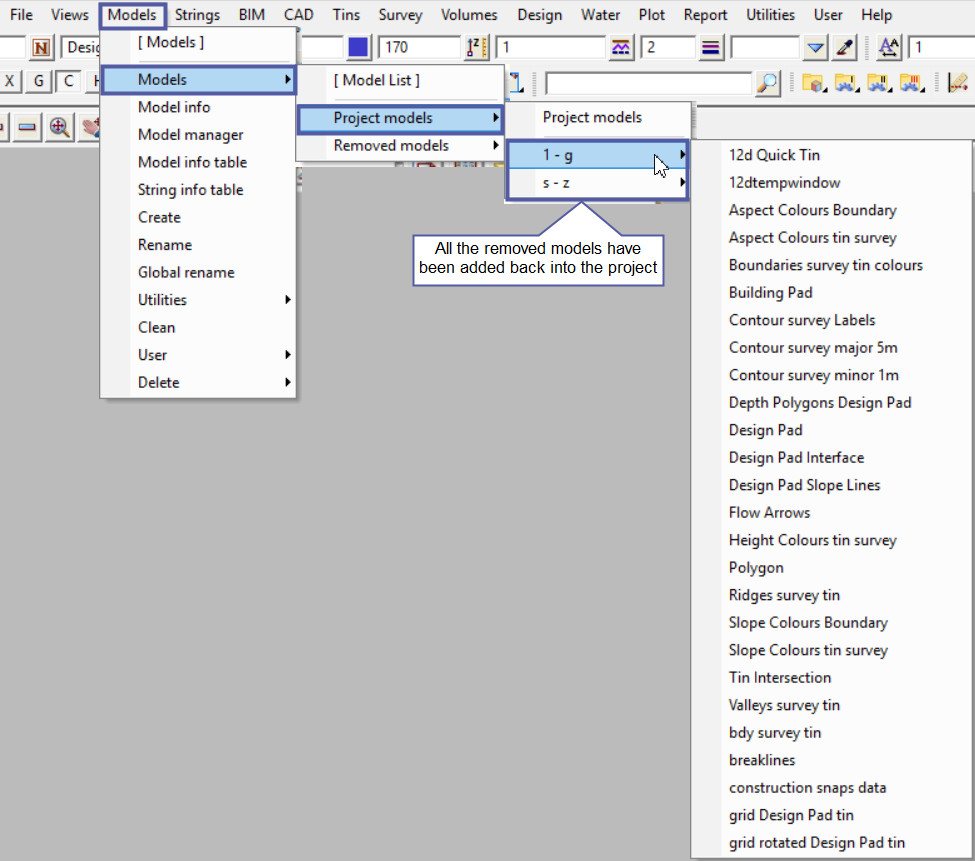
Task: Open the Survey menu
Action: click(x=400, y=14)
